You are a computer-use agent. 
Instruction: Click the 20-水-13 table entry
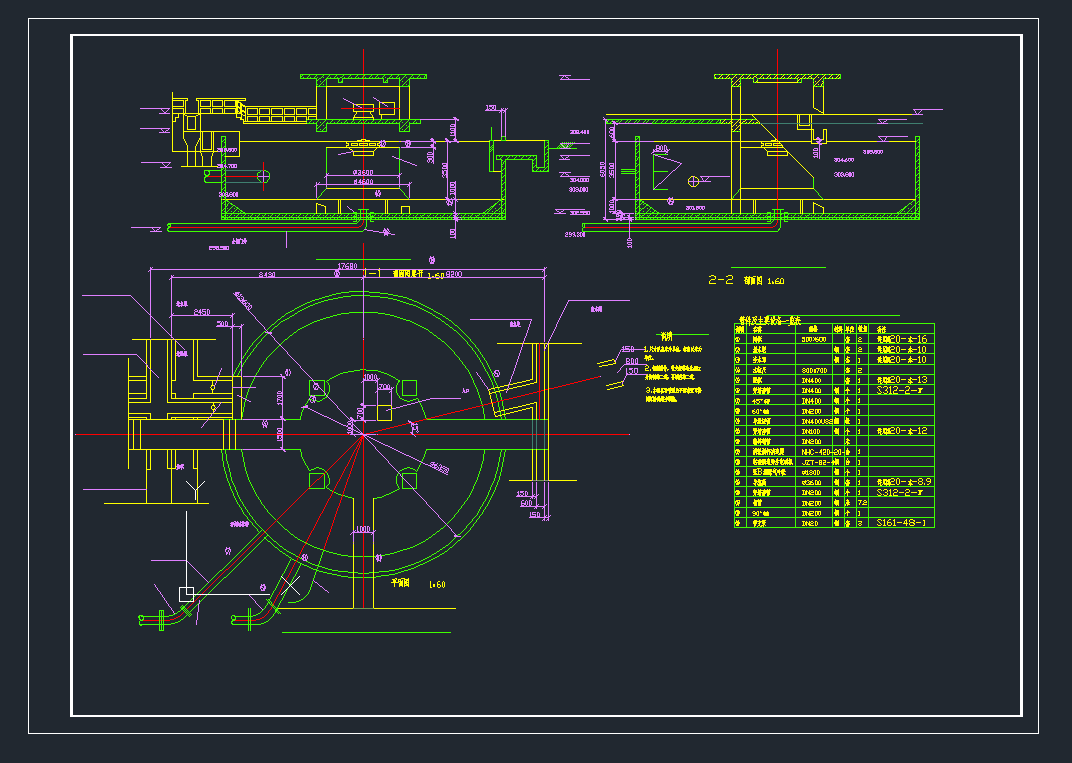pos(902,380)
